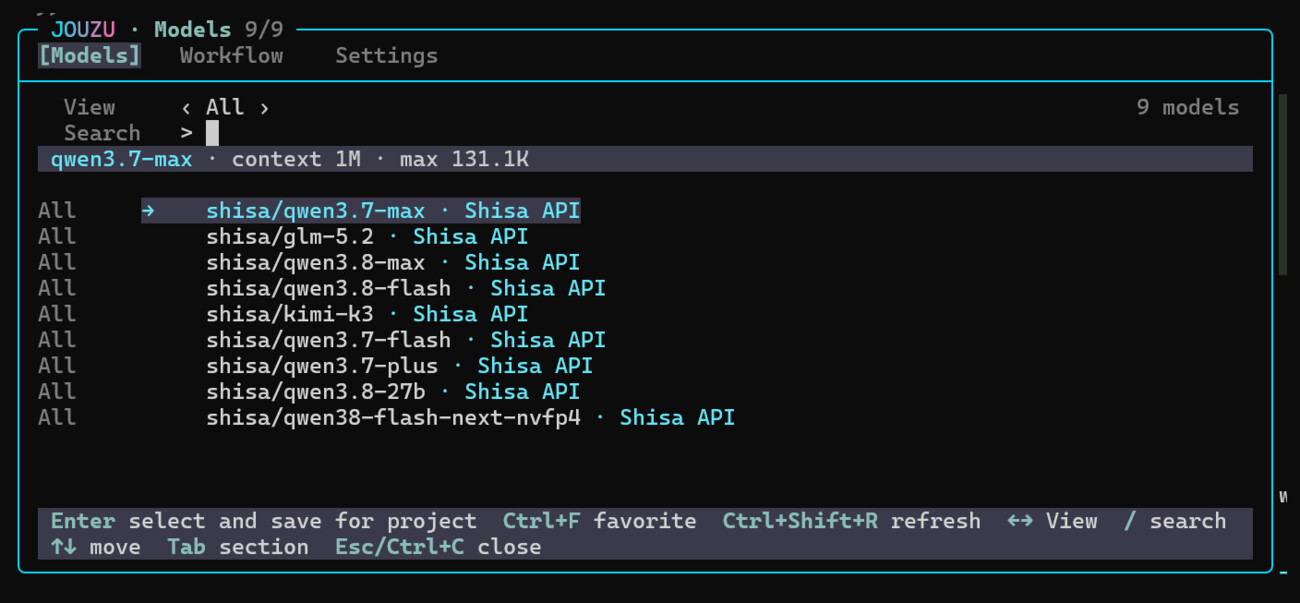Click the '/ search' hint
The width and height of the screenshot is (1300, 603).
click(x=1174, y=521)
